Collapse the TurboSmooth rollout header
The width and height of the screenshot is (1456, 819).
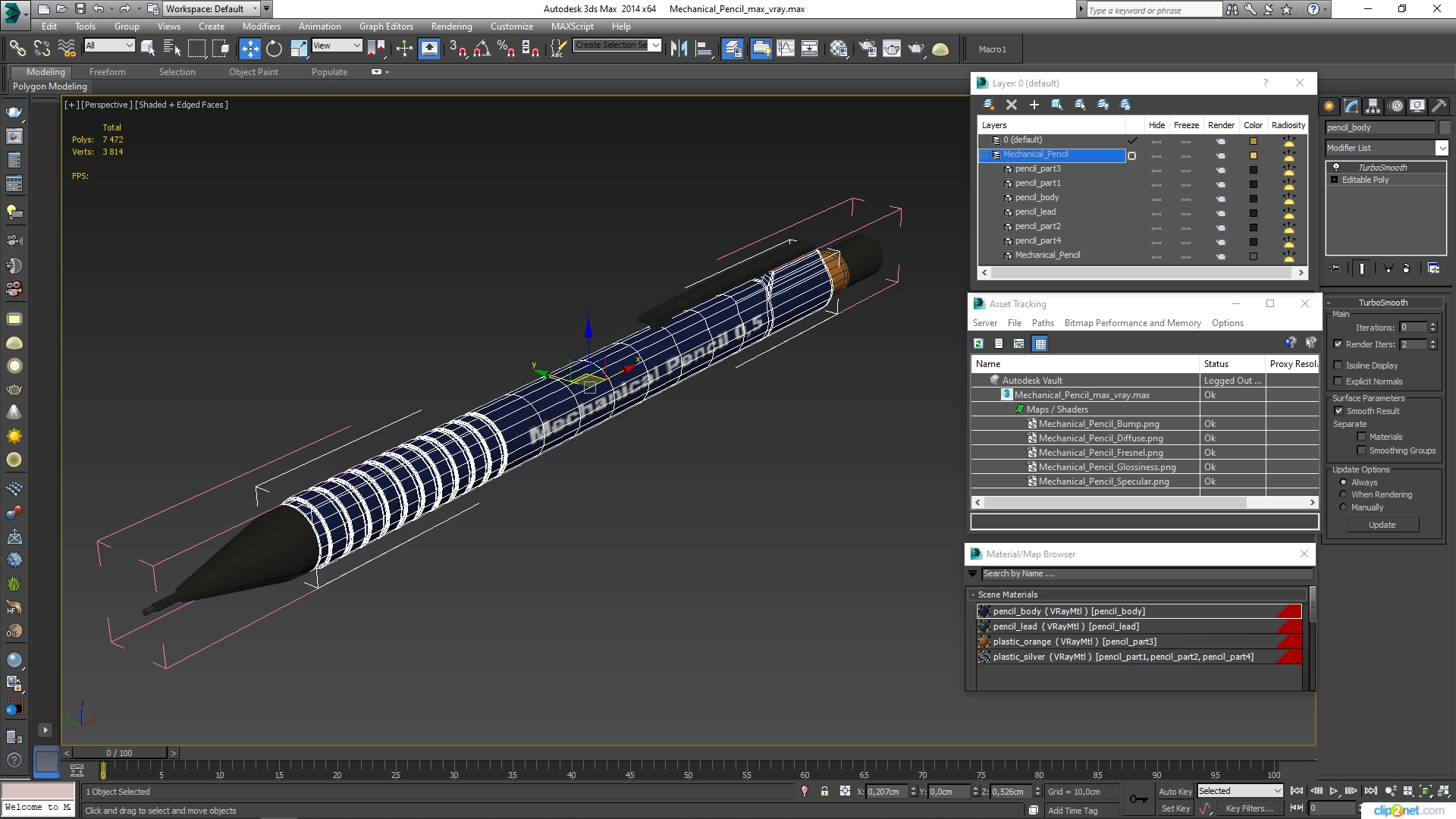tap(1382, 303)
